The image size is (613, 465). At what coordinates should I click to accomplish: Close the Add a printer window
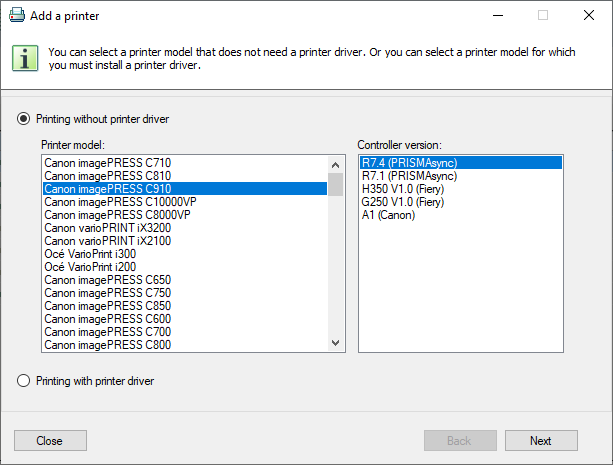point(588,16)
